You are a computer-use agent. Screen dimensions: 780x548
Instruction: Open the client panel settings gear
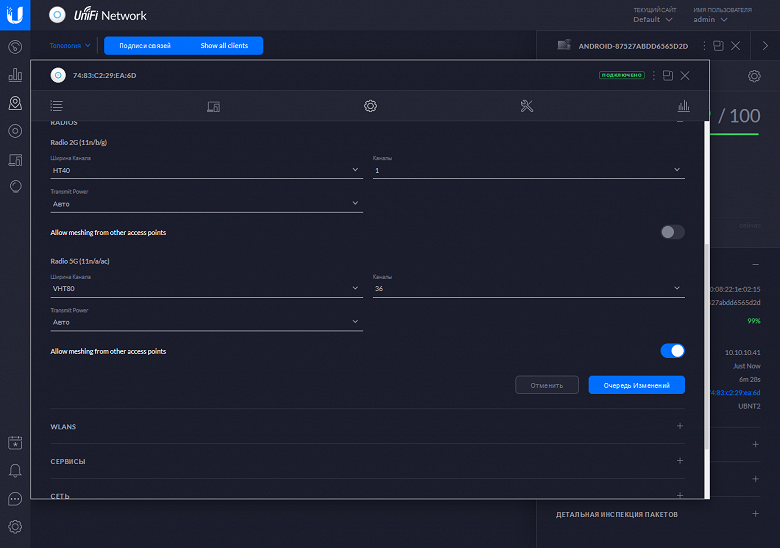(754, 76)
